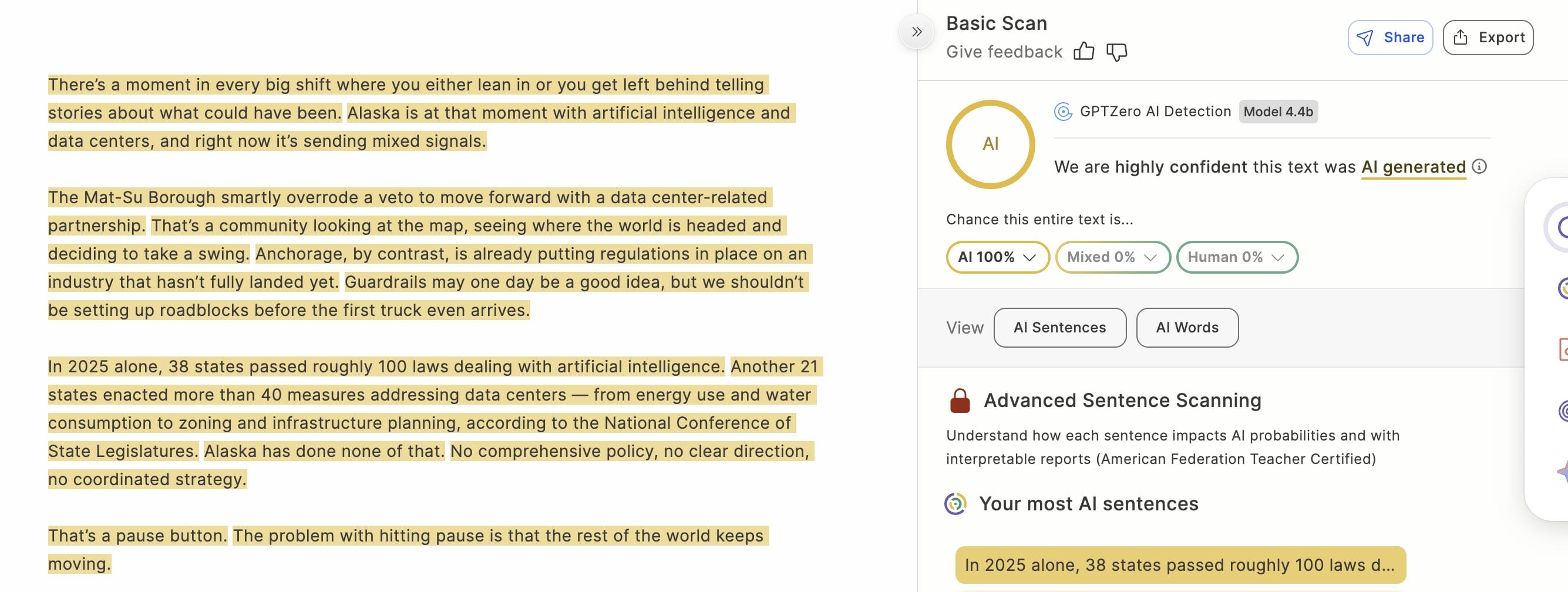Expand the Mixed 0% dropdown
The height and width of the screenshot is (592, 1568).
point(1112,257)
